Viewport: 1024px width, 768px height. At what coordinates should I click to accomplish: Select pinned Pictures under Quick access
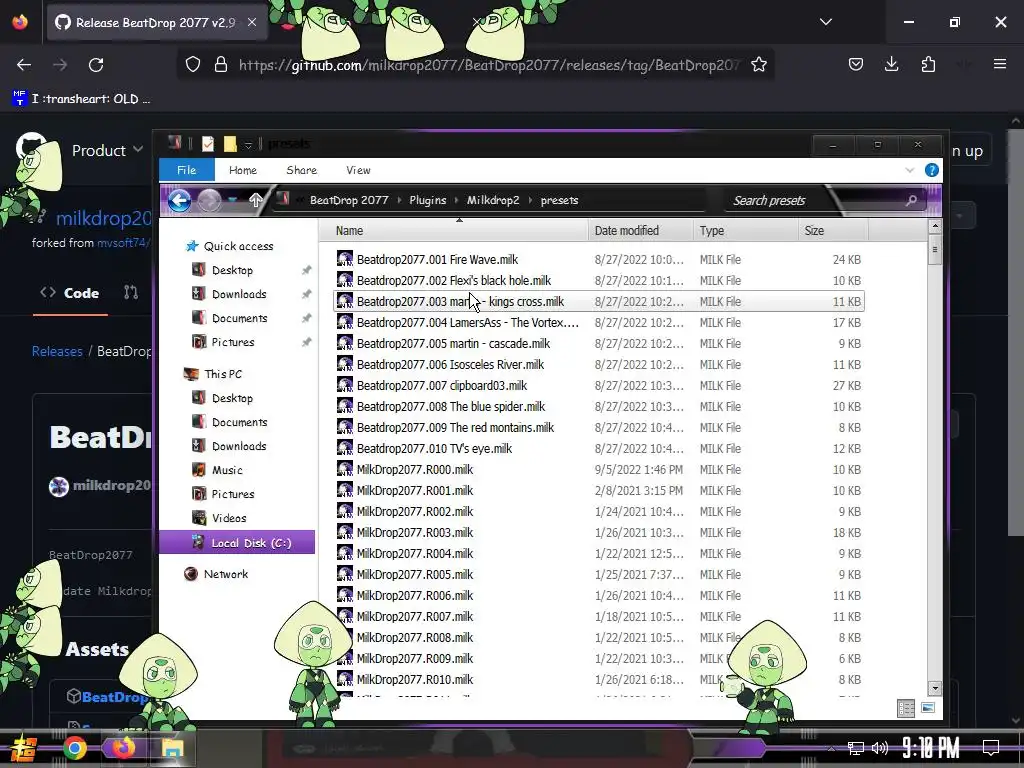pyautogui.click(x=233, y=342)
